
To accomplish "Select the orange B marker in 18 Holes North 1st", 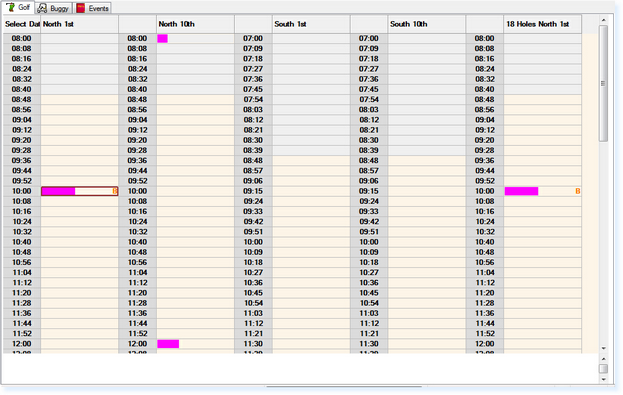I will click(x=578, y=192).
